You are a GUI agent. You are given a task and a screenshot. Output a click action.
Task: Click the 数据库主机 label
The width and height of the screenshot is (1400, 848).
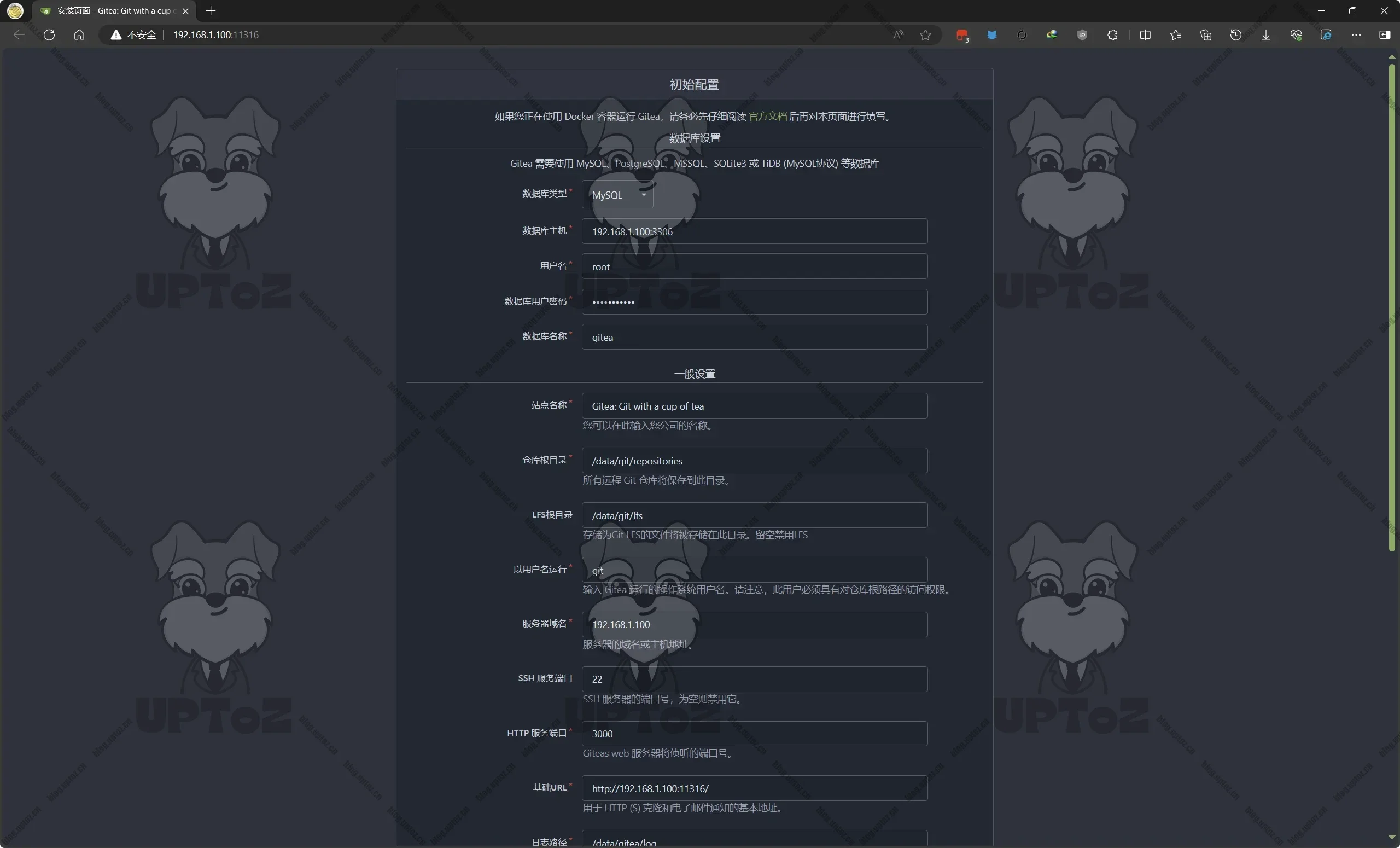pos(544,230)
